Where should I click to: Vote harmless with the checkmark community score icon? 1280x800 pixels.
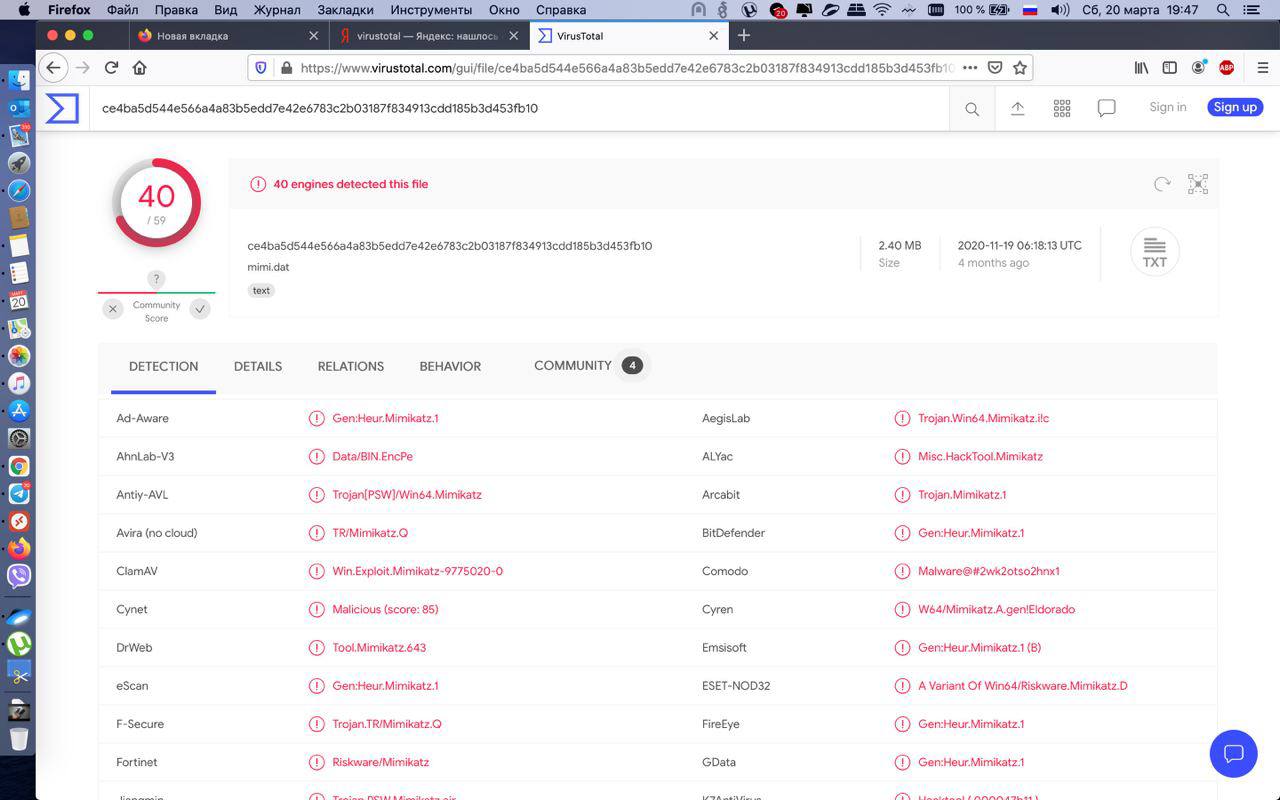[x=200, y=309]
